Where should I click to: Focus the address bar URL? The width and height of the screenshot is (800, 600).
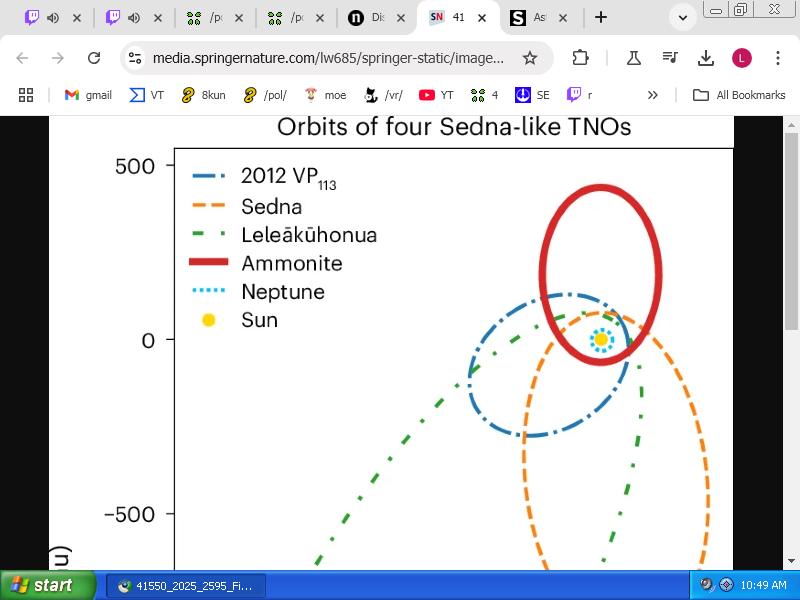[328, 58]
